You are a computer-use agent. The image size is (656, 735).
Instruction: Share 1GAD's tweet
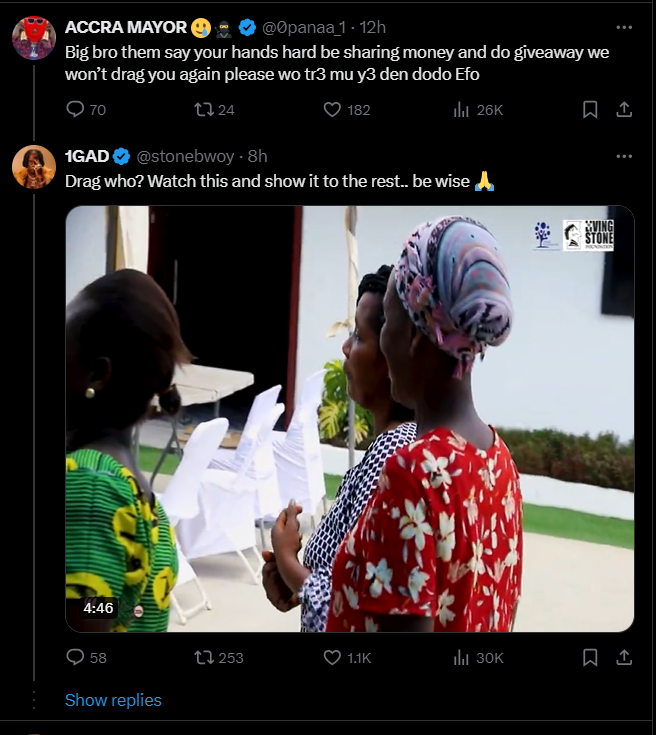click(x=623, y=657)
